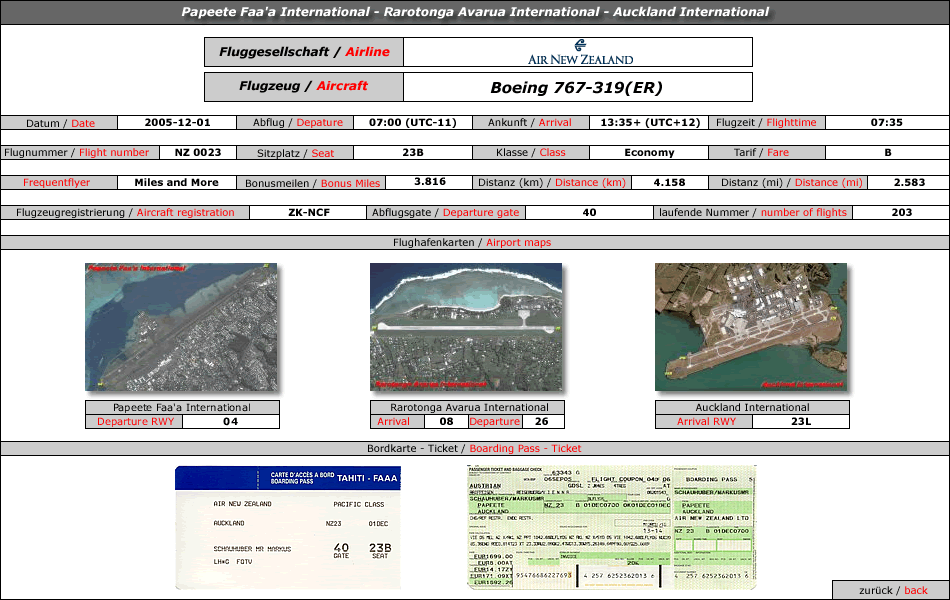
Task: Select number of flights value 203
Action: (902, 213)
